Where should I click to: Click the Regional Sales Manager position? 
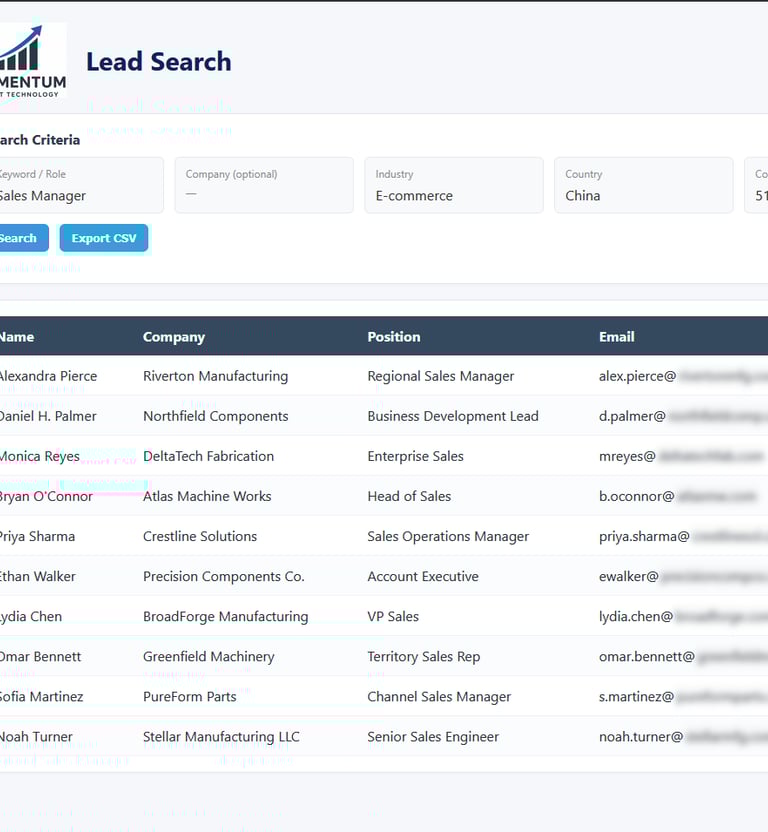tap(441, 376)
